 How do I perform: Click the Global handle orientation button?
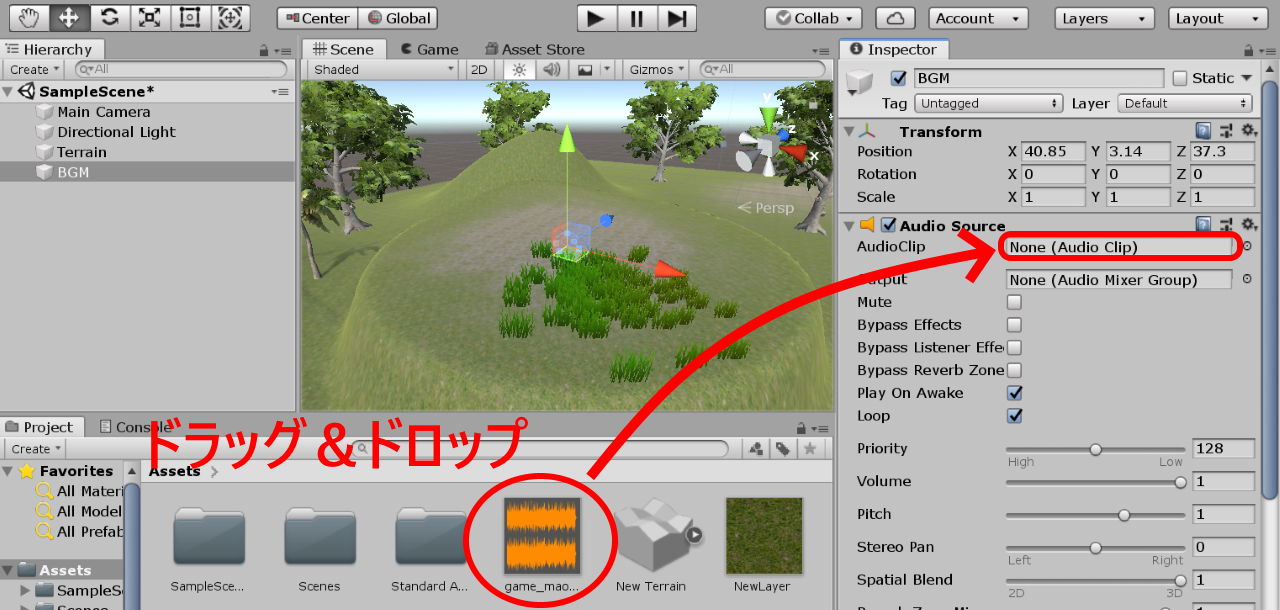tap(399, 17)
